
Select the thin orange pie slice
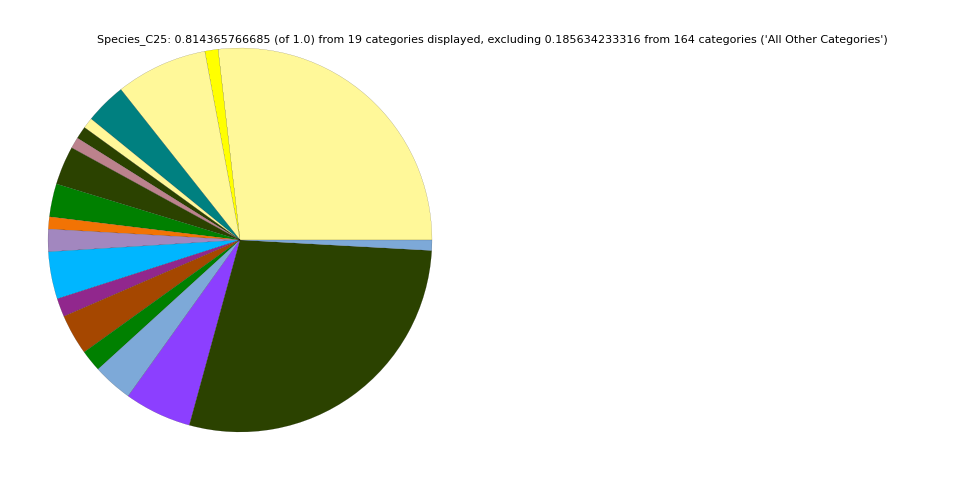tap(70, 224)
